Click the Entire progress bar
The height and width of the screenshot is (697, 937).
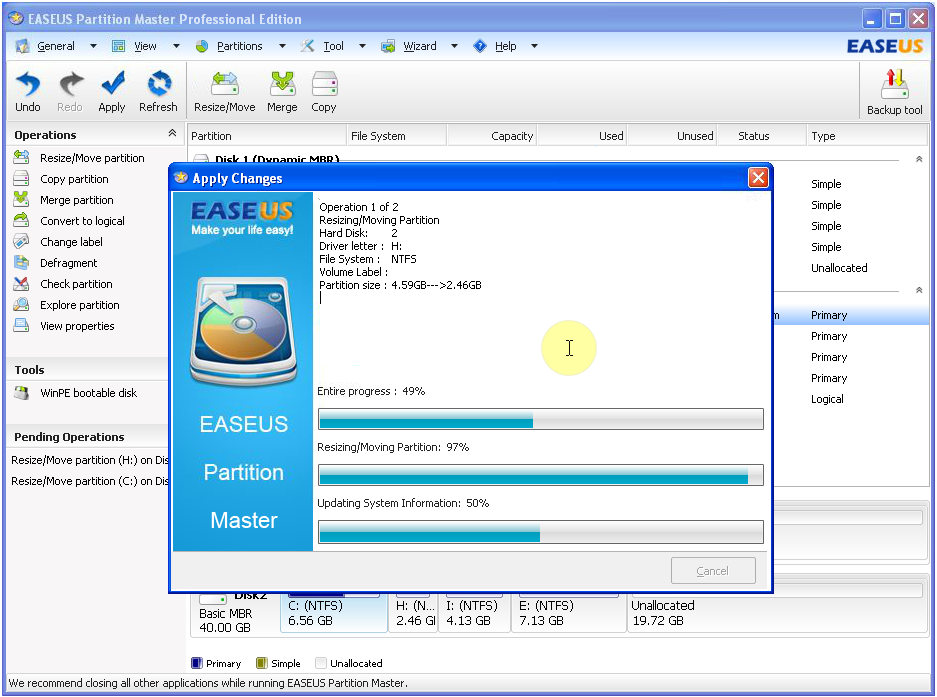[541, 419]
